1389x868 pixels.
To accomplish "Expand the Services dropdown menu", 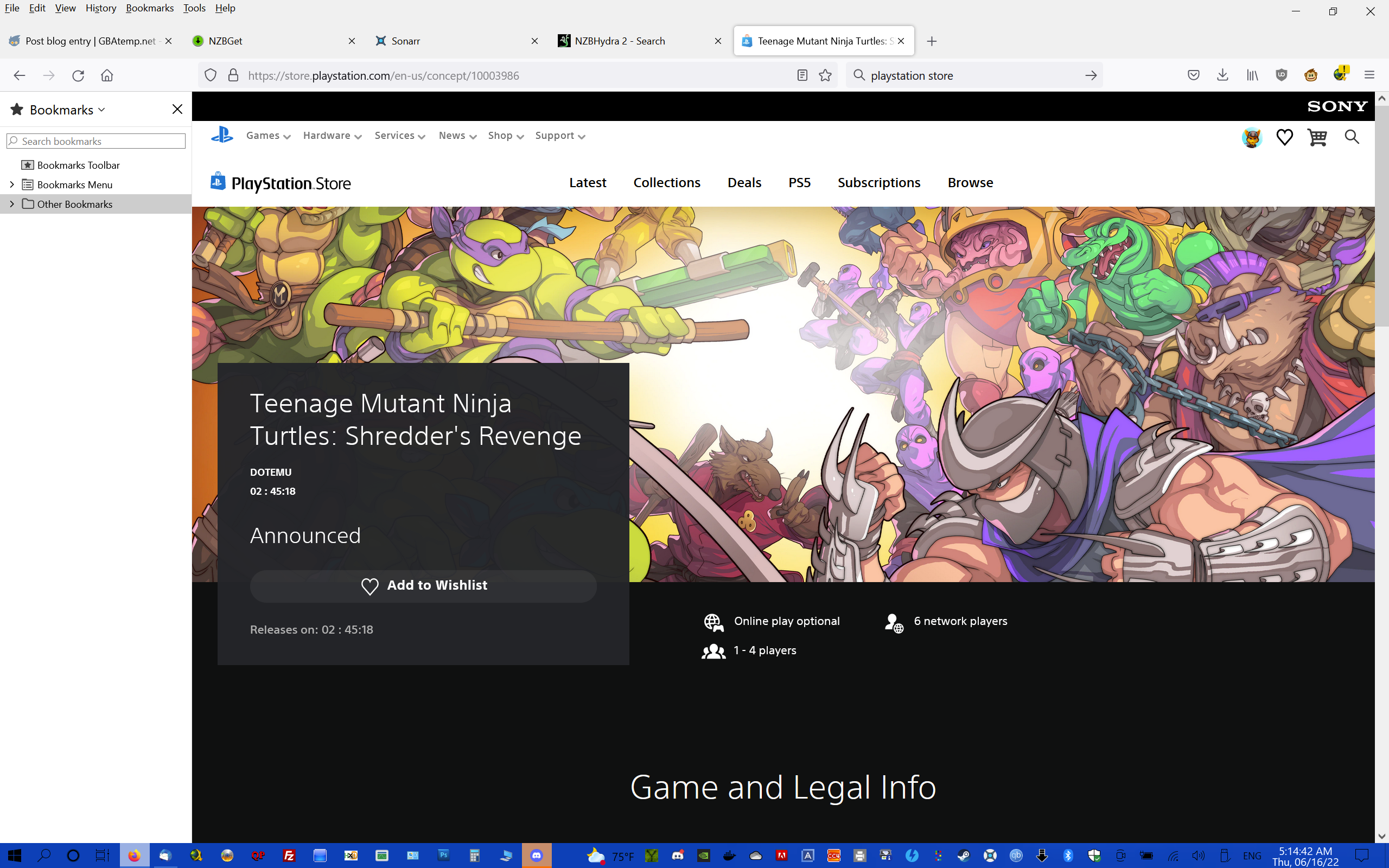I will coord(400,136).
